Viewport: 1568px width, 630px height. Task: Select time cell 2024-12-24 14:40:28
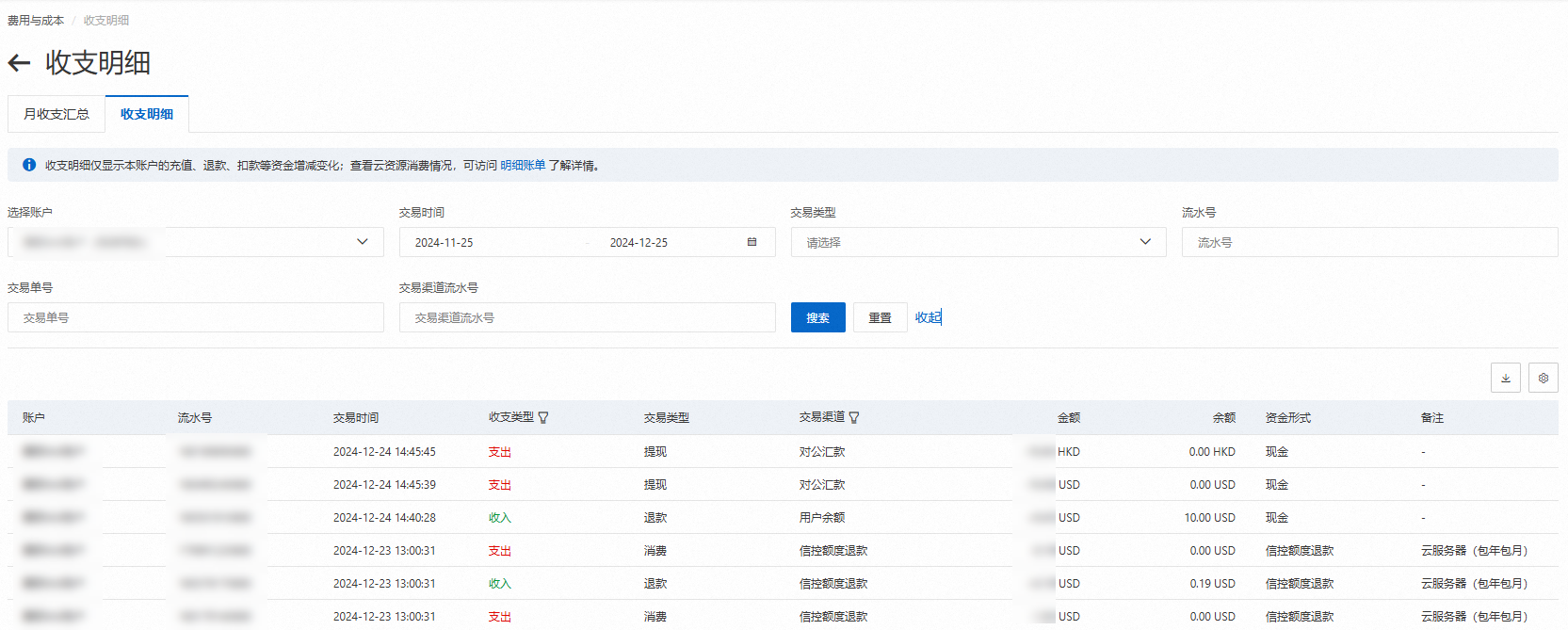point(384,517)
